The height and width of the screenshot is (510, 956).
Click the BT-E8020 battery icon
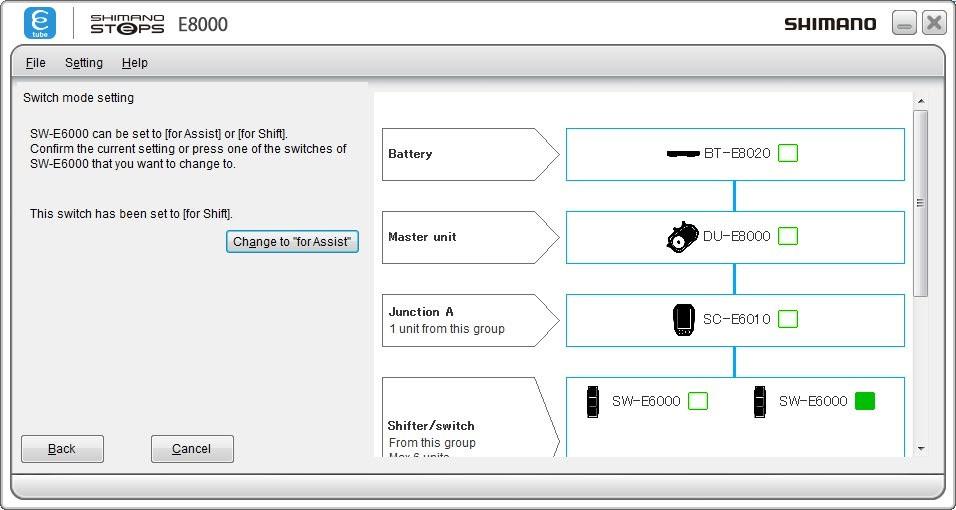[683, 154]
